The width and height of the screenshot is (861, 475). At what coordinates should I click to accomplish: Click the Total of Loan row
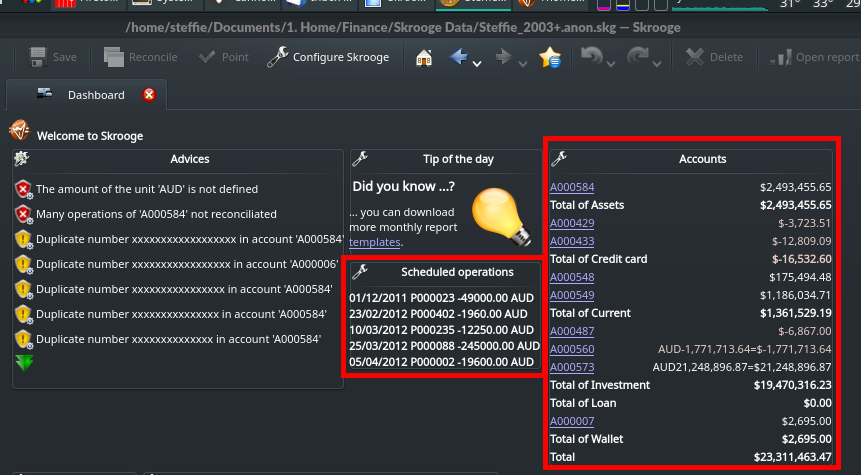pyautogui.click(x=691, y=403)
